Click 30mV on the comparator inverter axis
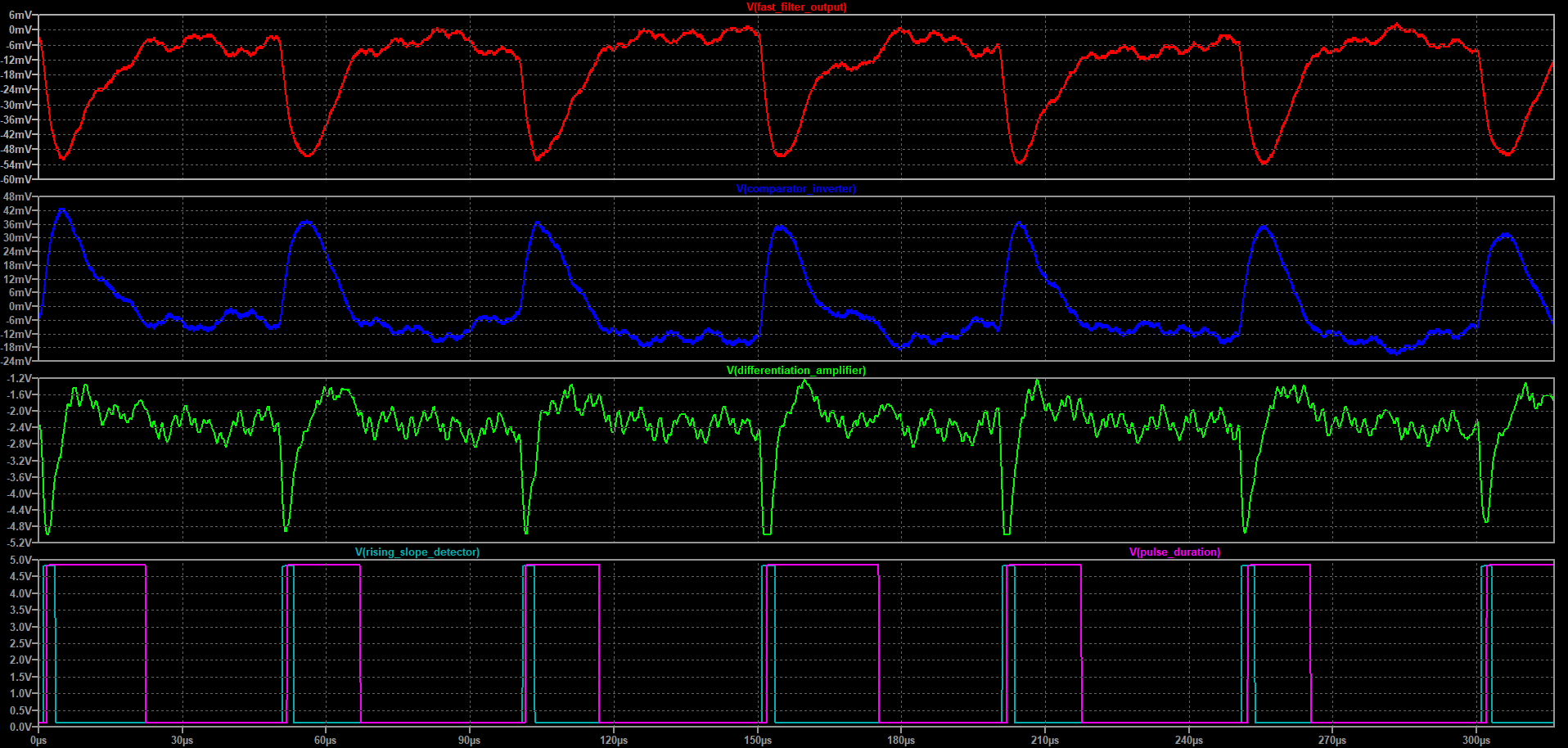This screenshot has width=1568, height=748. tap(18, 238)
